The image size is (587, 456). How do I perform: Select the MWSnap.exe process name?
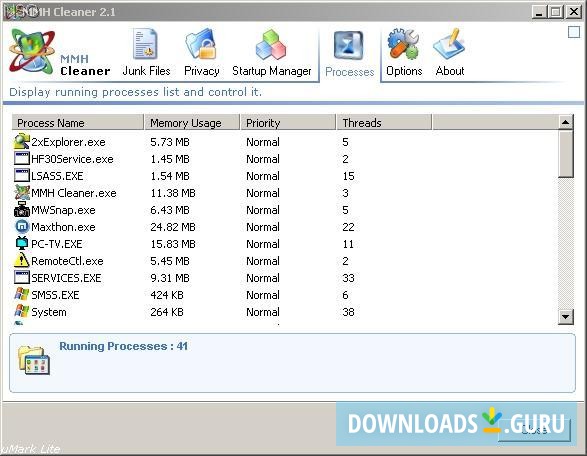[63, 210]
